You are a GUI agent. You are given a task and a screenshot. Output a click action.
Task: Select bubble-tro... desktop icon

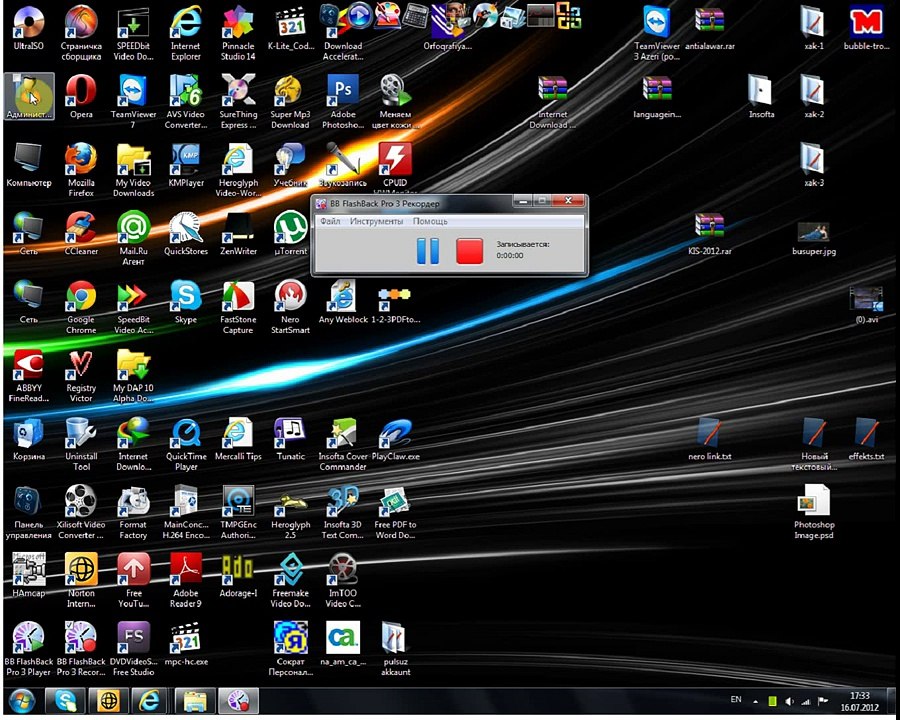tap(866, 28)
